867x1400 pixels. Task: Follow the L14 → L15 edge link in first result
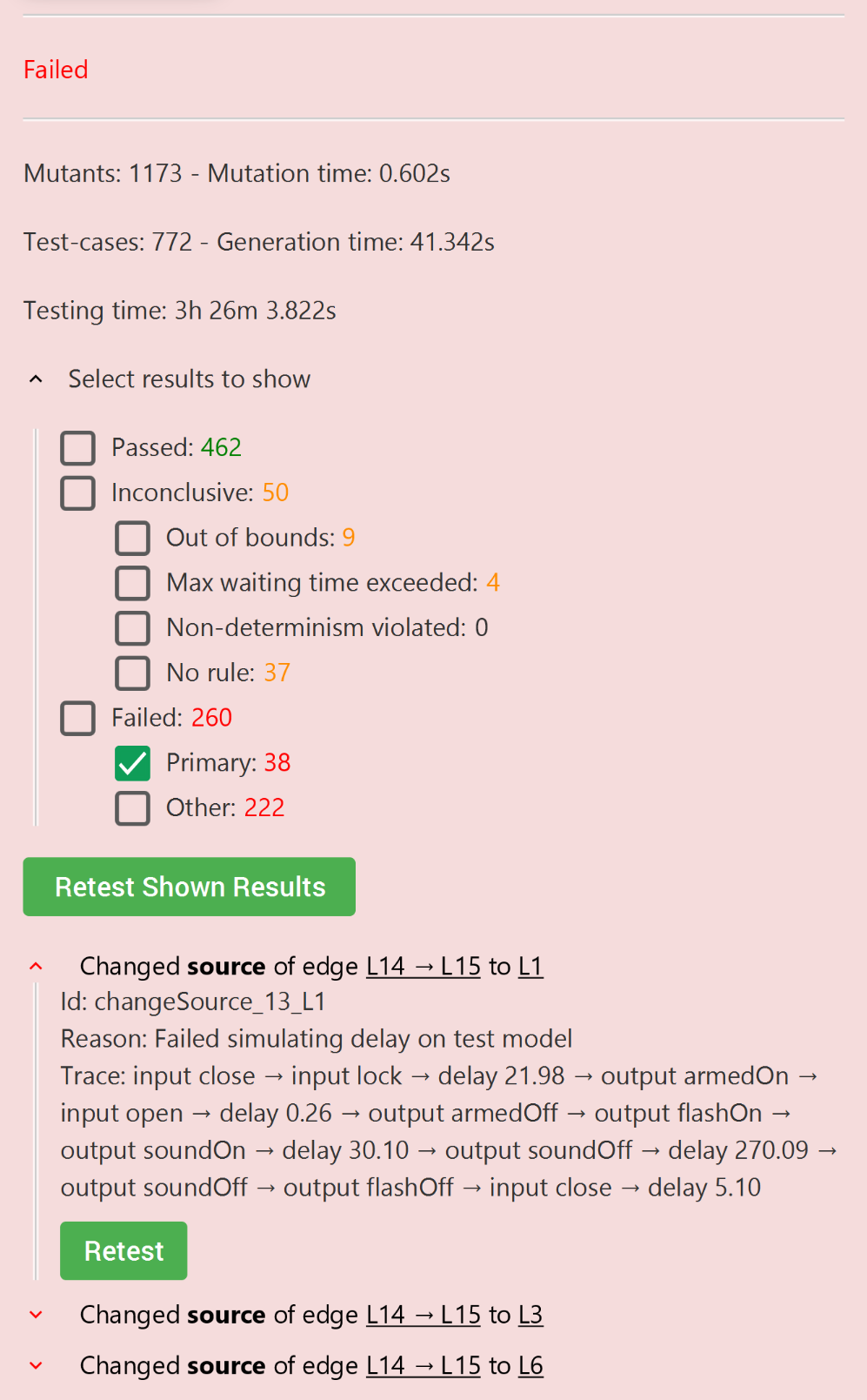coord(423,967)
